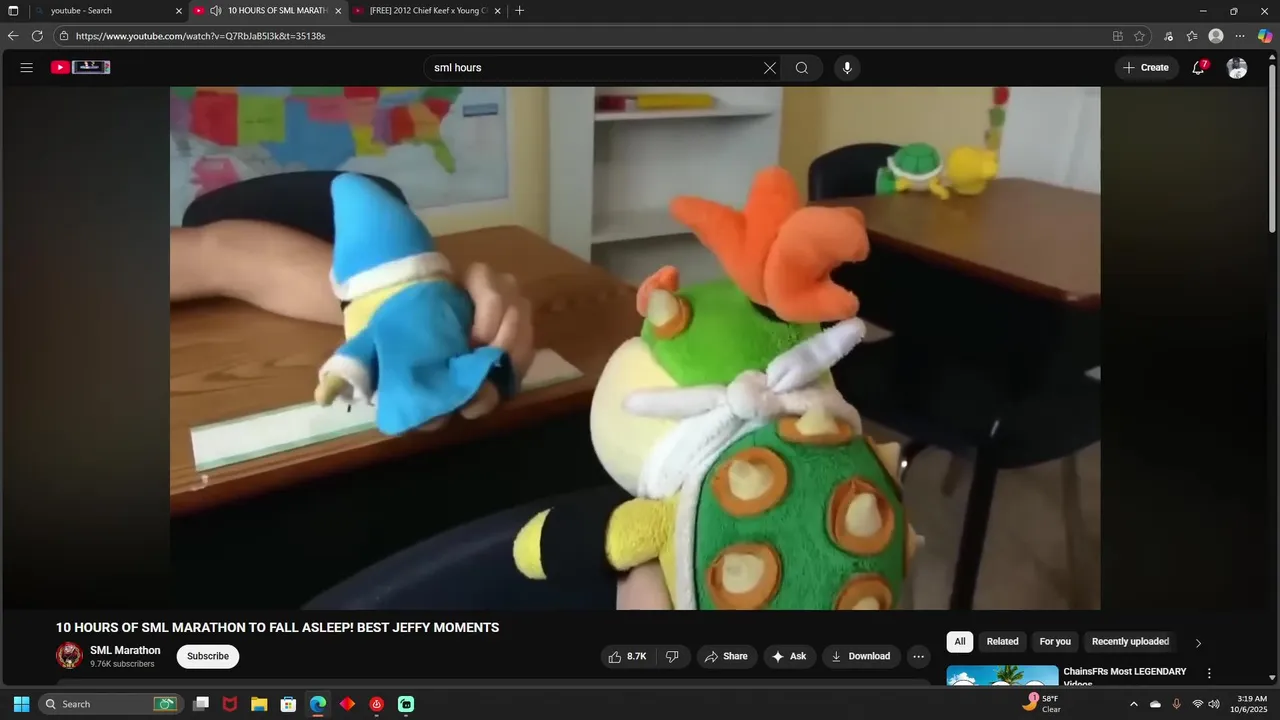View site information lock icon

click(x=64, y=36)
